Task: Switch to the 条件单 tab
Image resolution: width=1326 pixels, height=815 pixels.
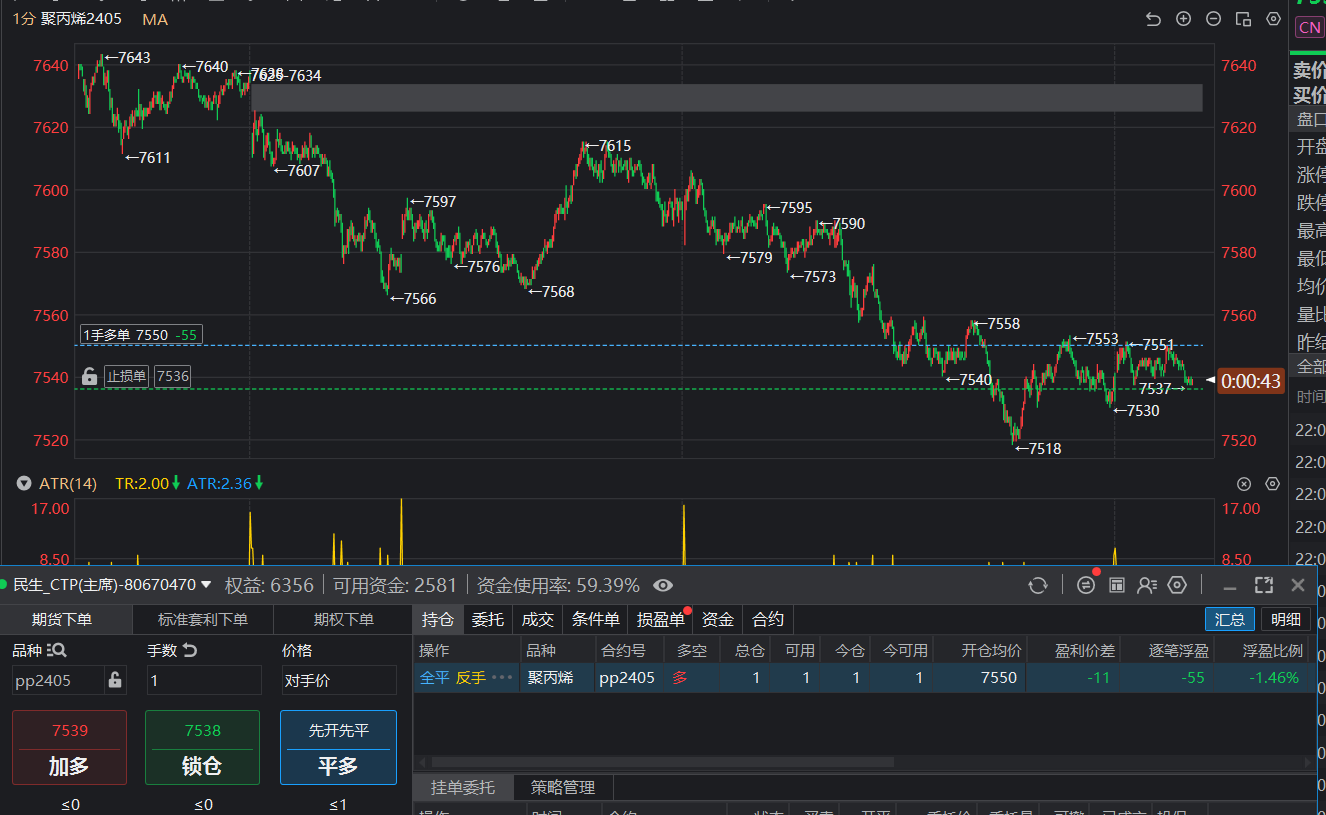Action: coord(596,620)
